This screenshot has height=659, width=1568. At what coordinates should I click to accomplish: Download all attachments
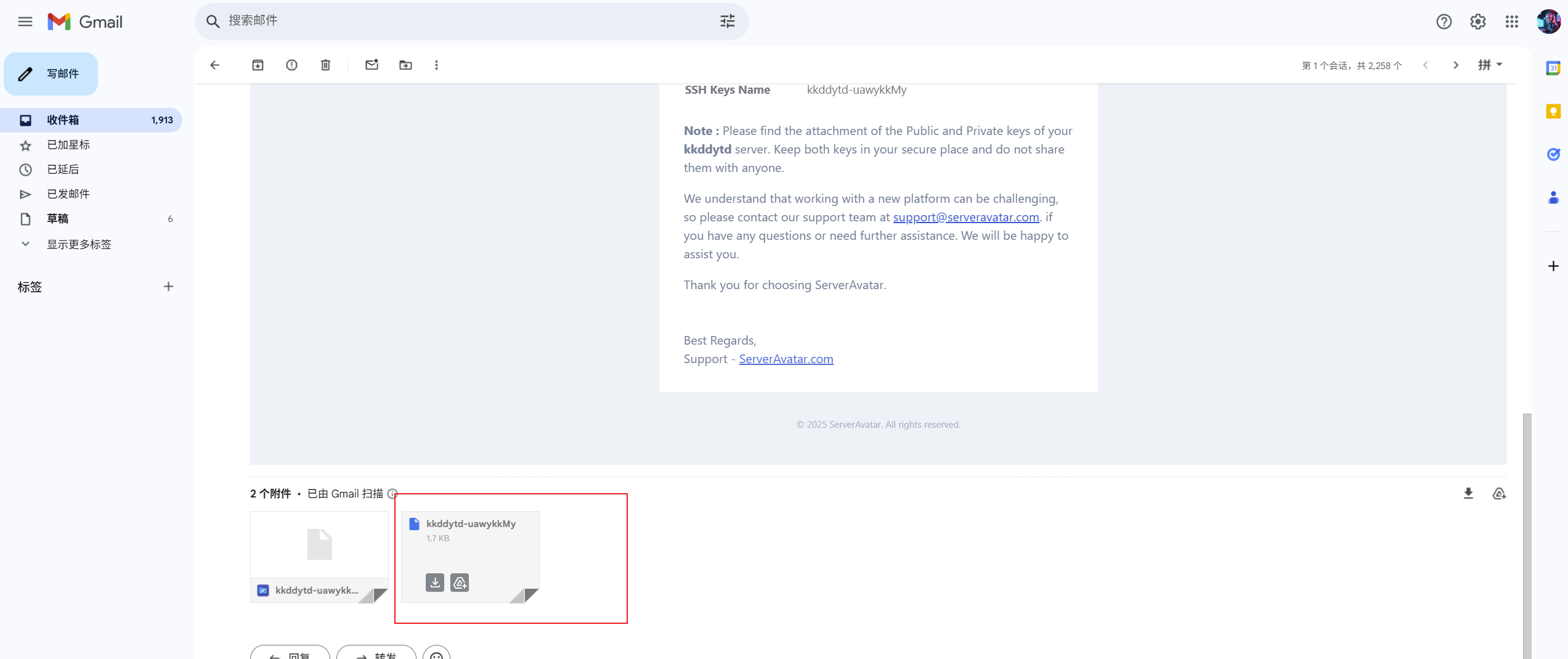[1469, 494]
